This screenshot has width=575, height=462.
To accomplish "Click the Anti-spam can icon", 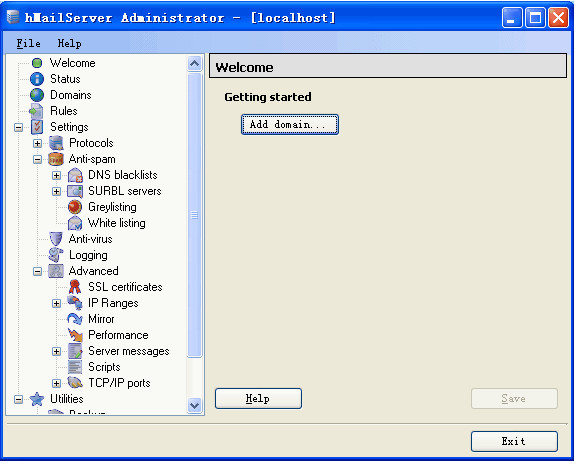I will click(56, 159).
